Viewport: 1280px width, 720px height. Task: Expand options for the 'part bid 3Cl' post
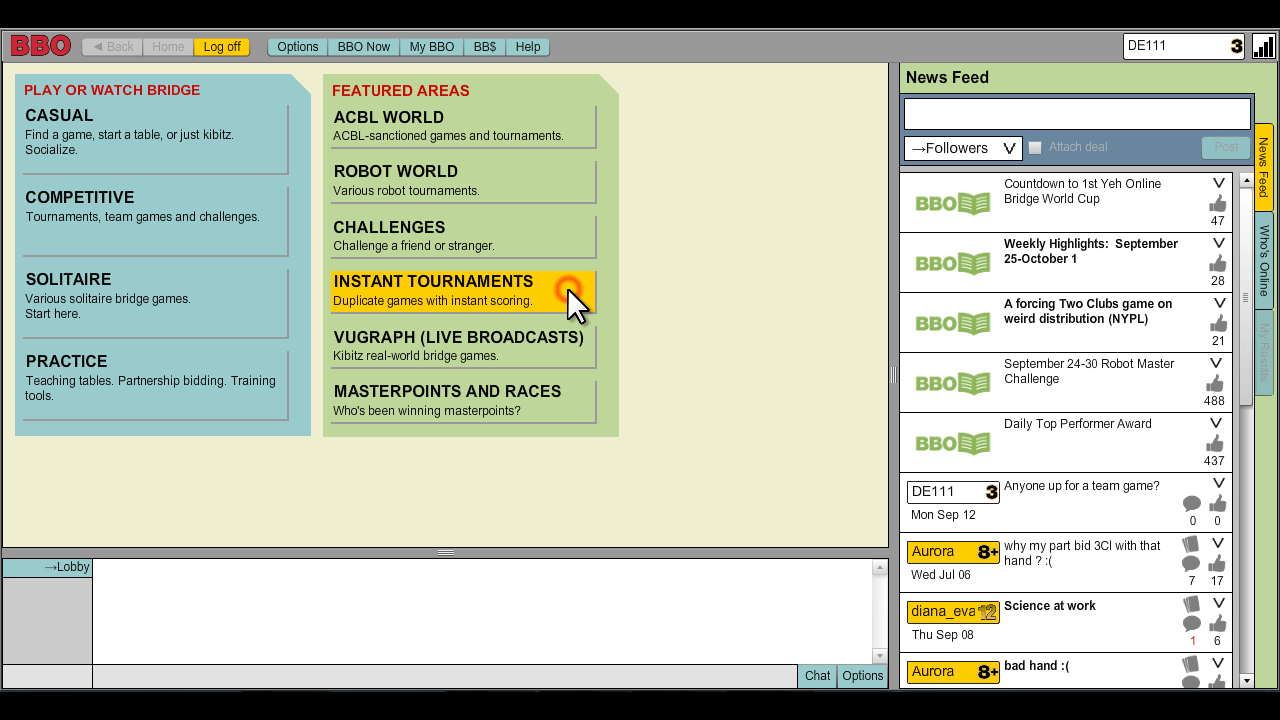coord(1219,543)
